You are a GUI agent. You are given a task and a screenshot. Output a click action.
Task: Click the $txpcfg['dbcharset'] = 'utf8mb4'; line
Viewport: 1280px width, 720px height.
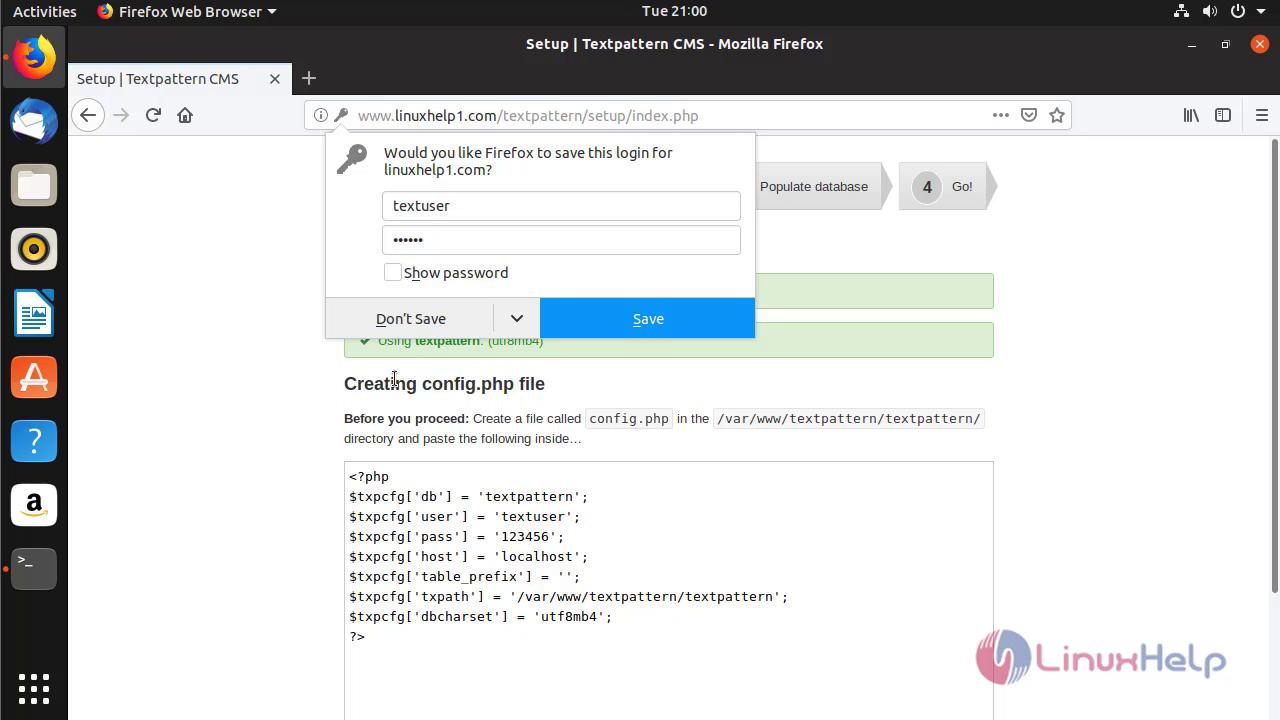[x=480, y=616]
